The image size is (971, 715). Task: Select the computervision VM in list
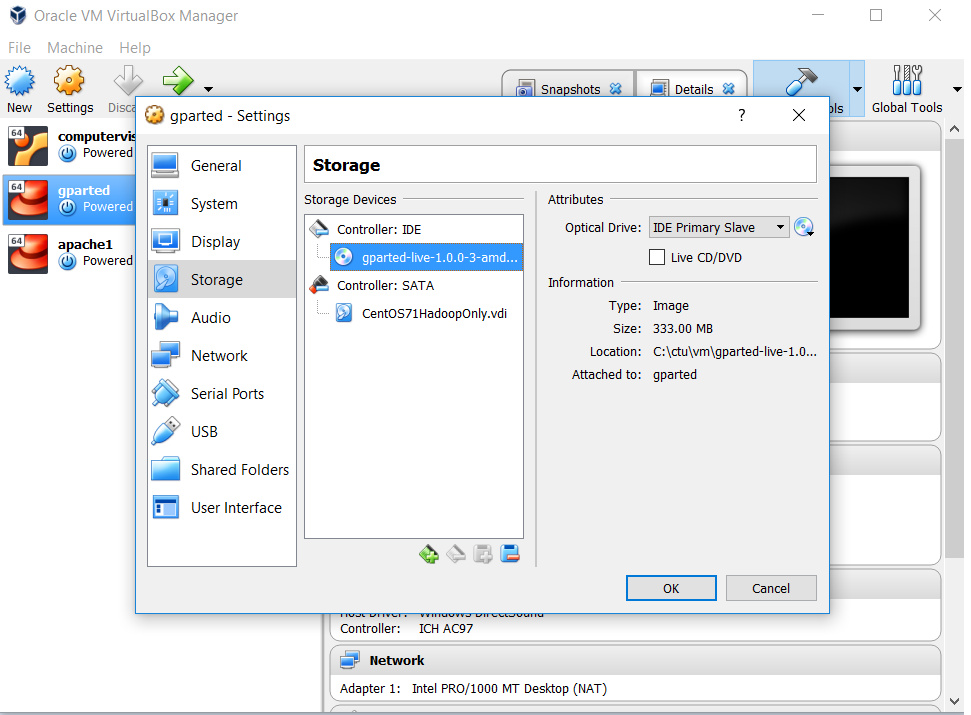point(69,145)
